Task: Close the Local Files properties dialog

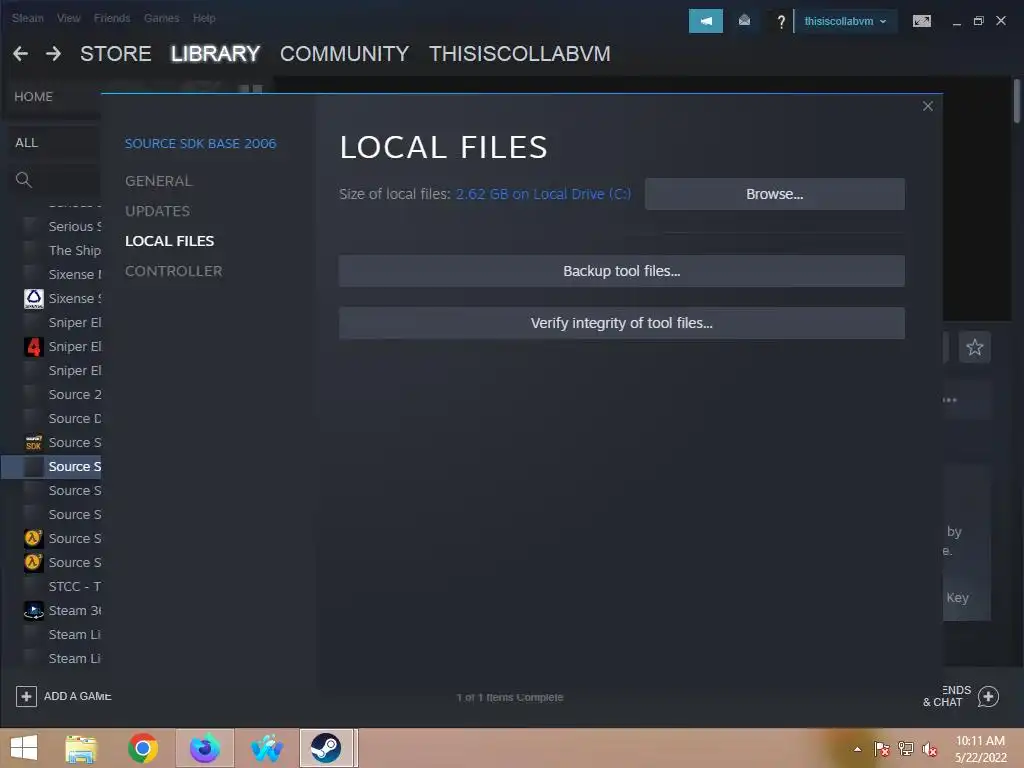Action: pyautogui.click(x=928, y=106)
